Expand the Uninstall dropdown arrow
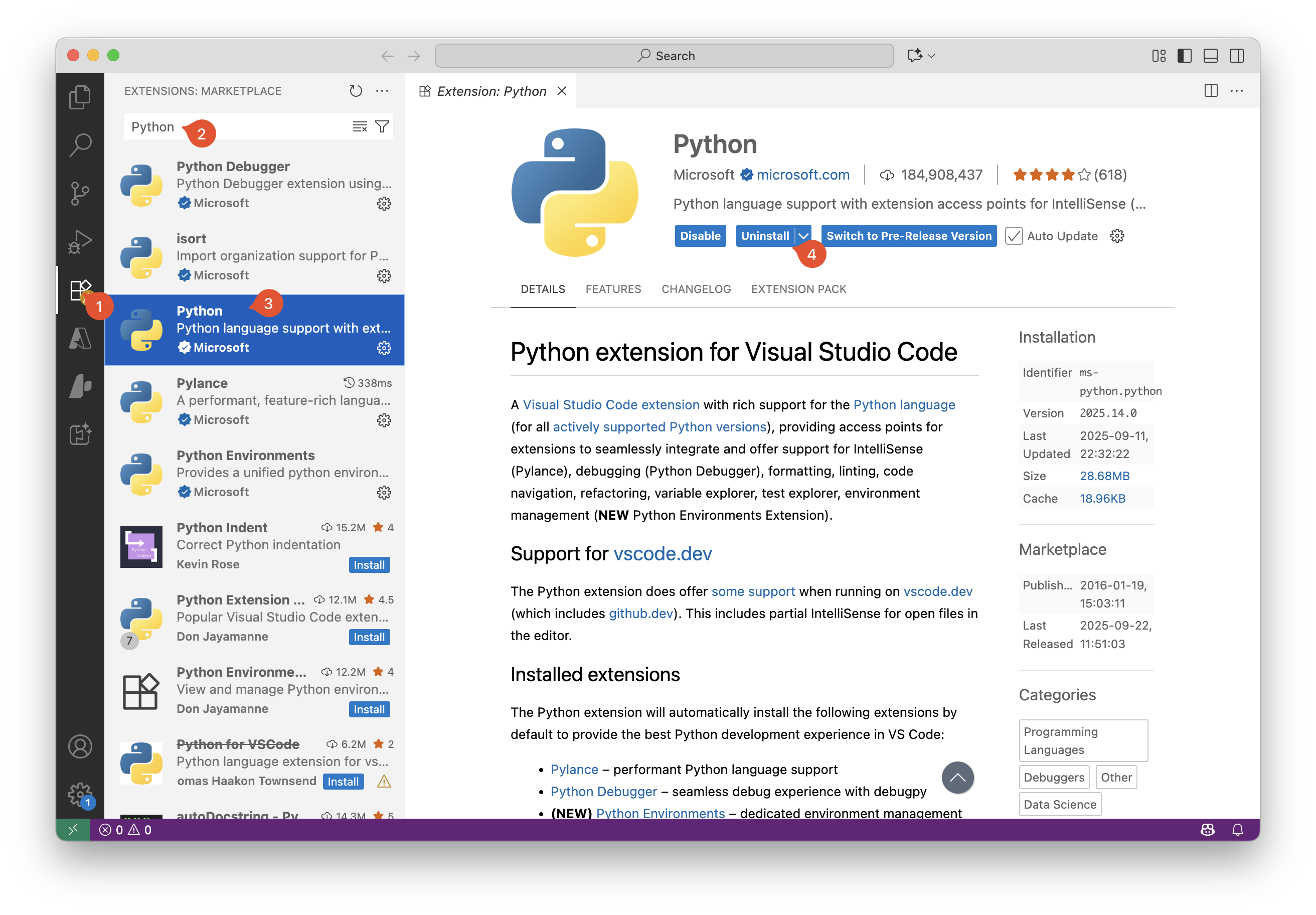The height and width of the screenshot is (915, 1316). (803, 236)
